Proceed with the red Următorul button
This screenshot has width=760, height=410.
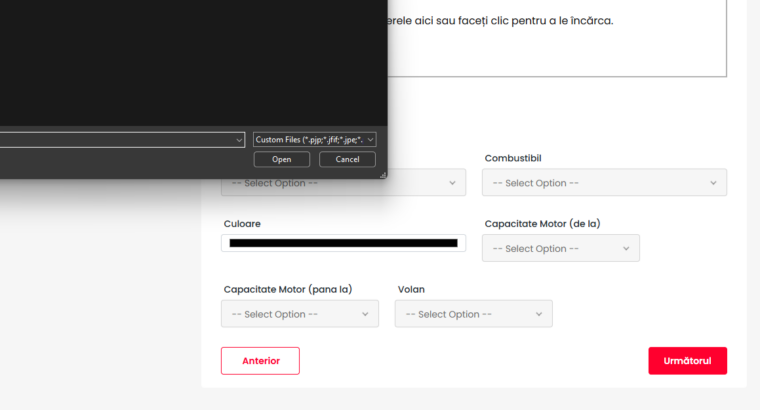(687, 360)
